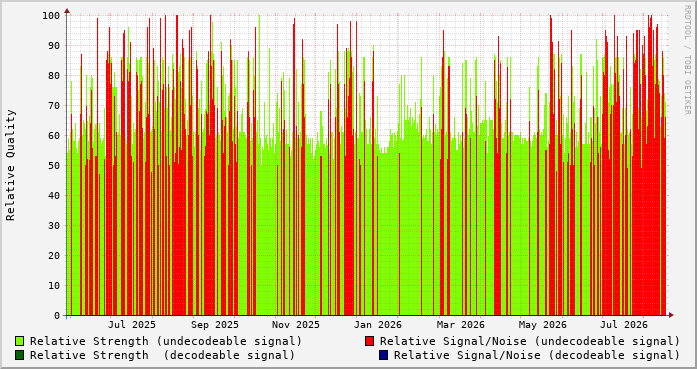Viewport: 697px width, 369px height.
Task: Click the Jul 2025 x-axis label
Action: (132, 325)
